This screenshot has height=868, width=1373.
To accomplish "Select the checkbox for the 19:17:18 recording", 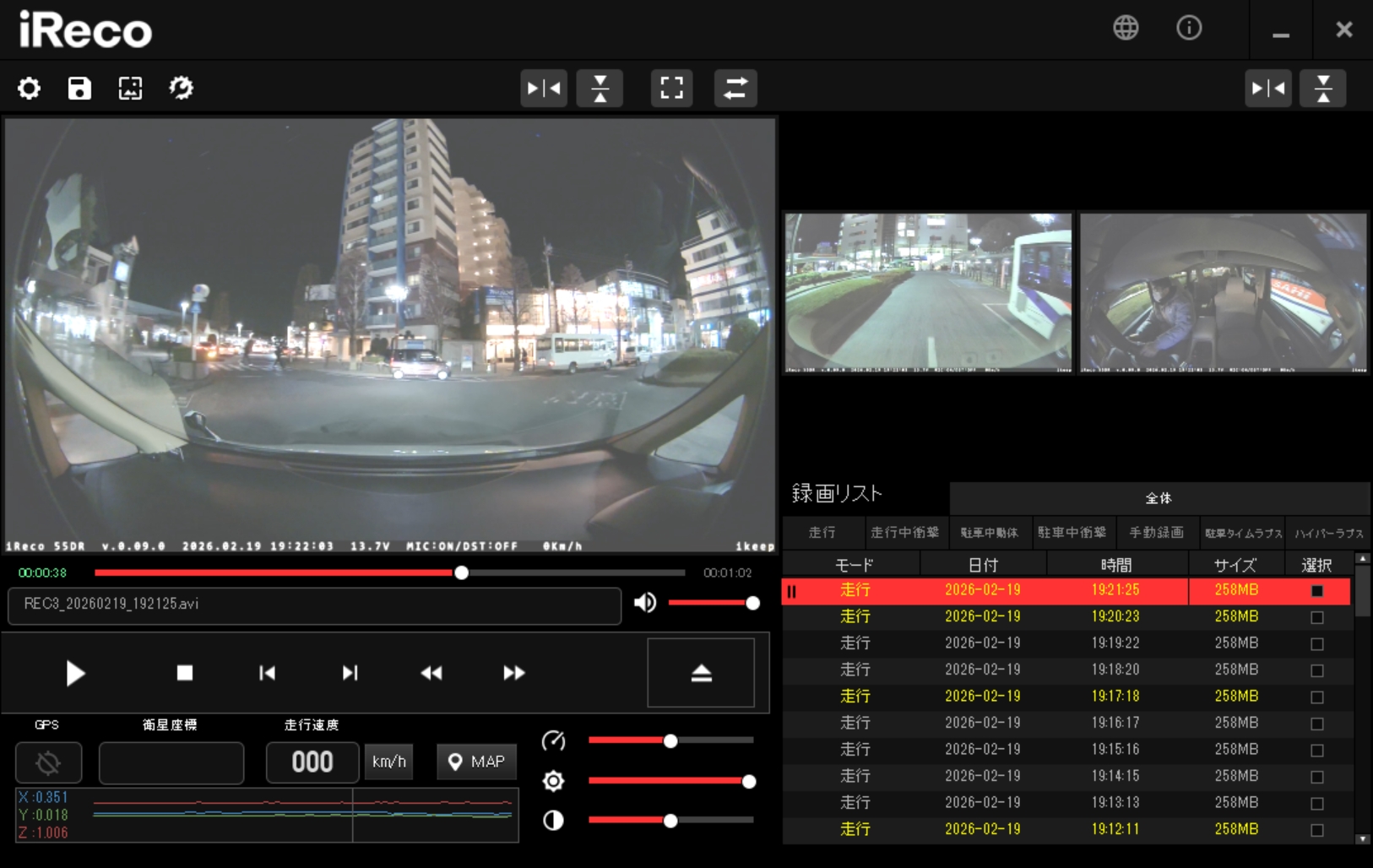I will click(1316, 697).
